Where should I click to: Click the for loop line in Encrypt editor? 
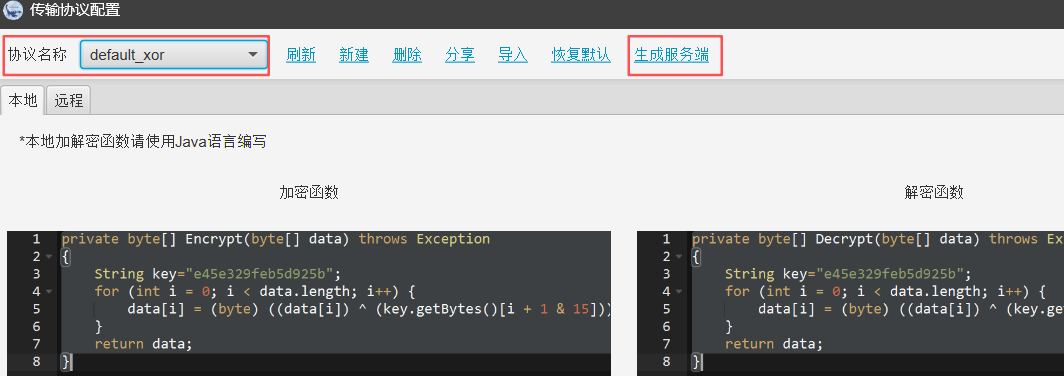tap(254, 292)
